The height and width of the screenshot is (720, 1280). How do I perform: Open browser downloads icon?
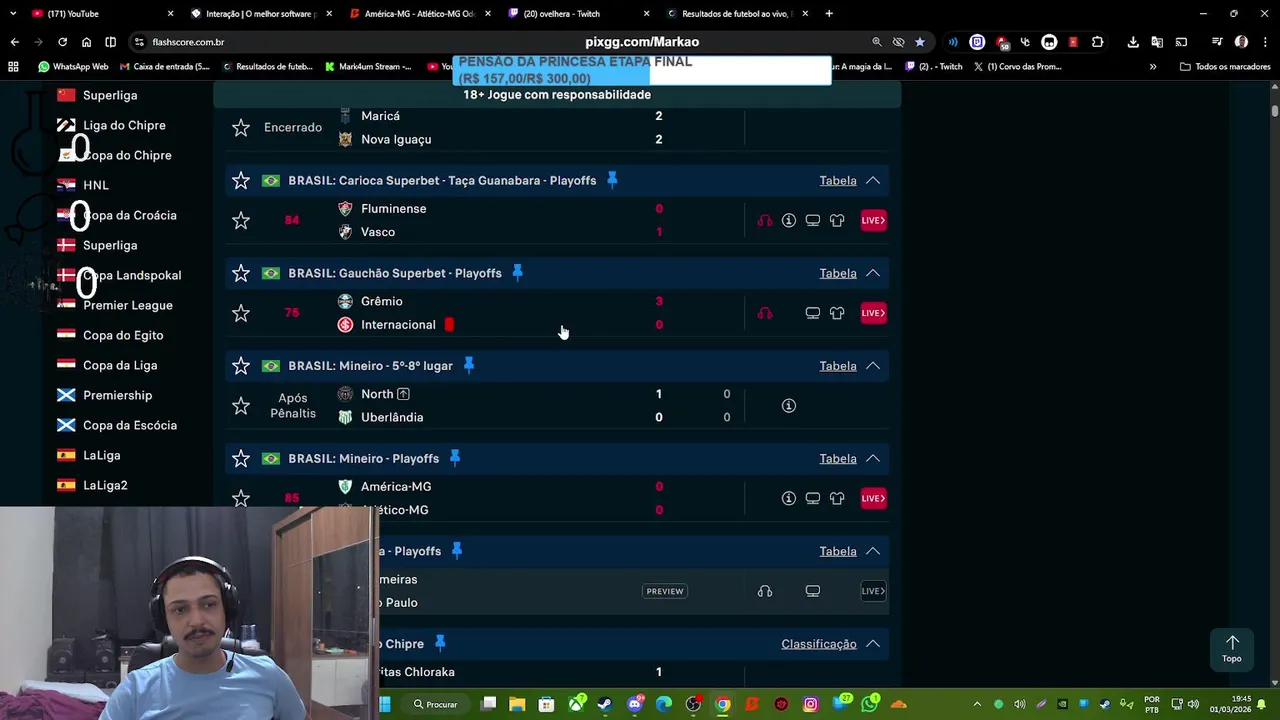pyautogui.click(x=1133, y=42)
